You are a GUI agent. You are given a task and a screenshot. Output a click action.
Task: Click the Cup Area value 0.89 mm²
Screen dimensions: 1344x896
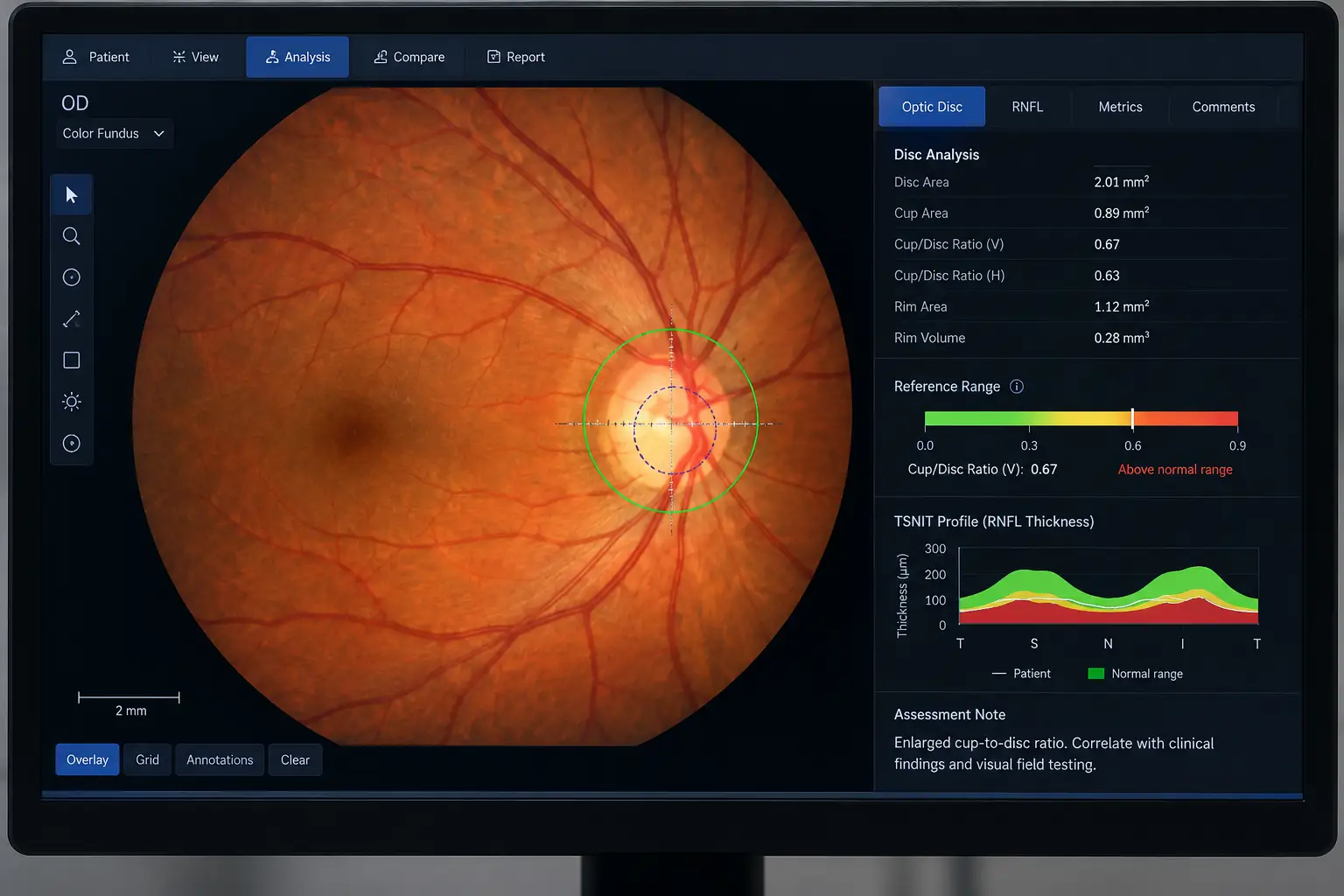pyautogui.click(x=1121, y=213)
